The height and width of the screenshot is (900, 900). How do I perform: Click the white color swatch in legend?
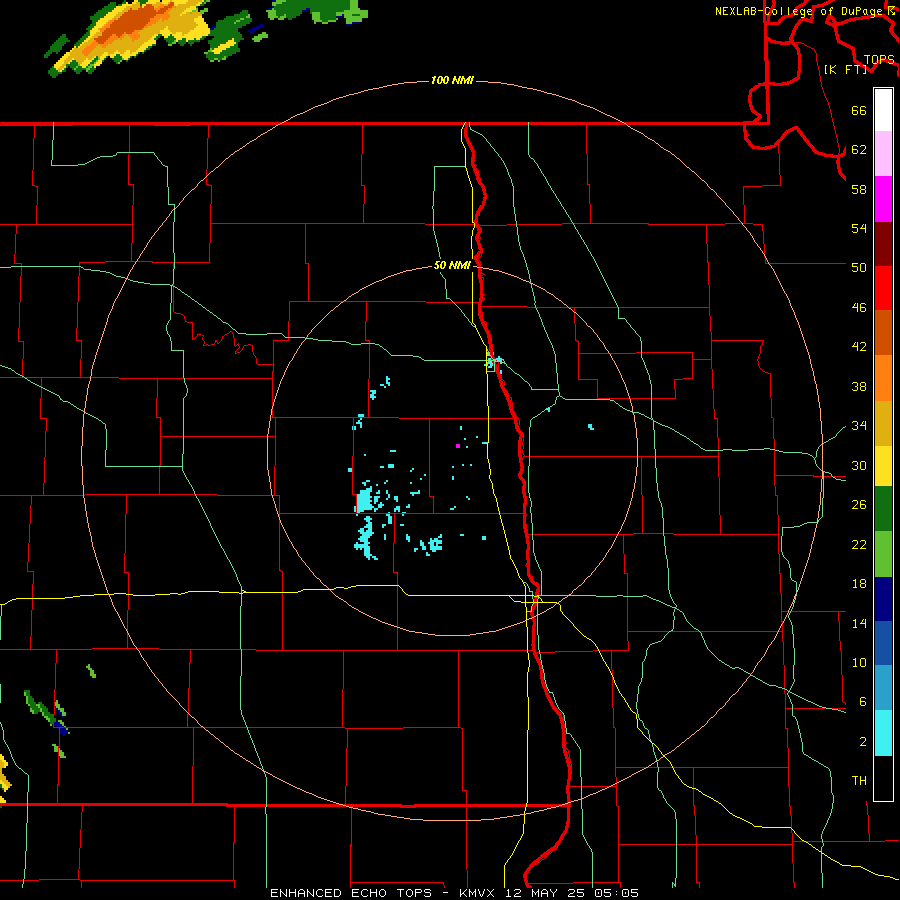point(883,110)
